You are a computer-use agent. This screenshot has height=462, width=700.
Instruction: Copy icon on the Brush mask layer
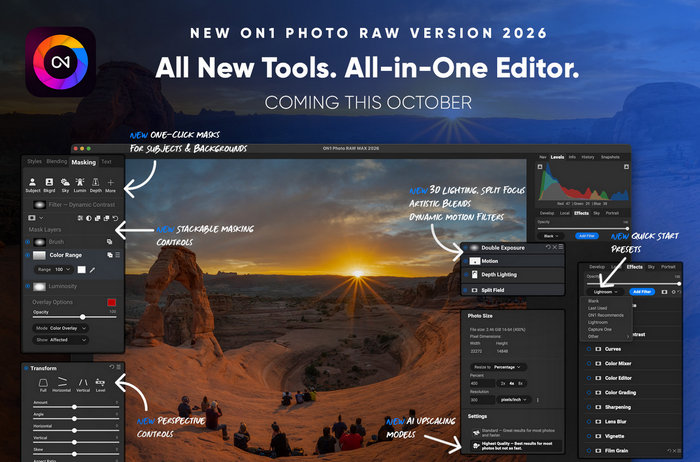109,242
